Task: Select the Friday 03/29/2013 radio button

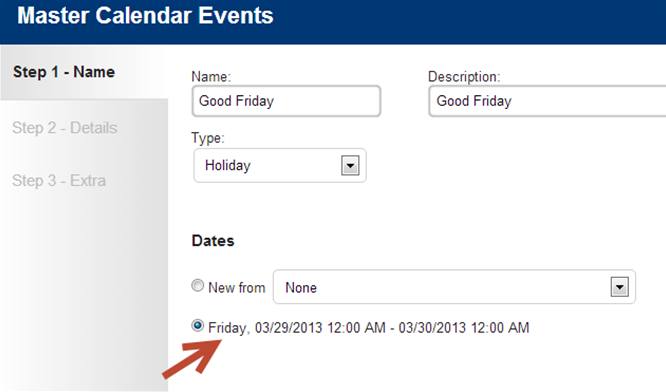Action: 198,326
